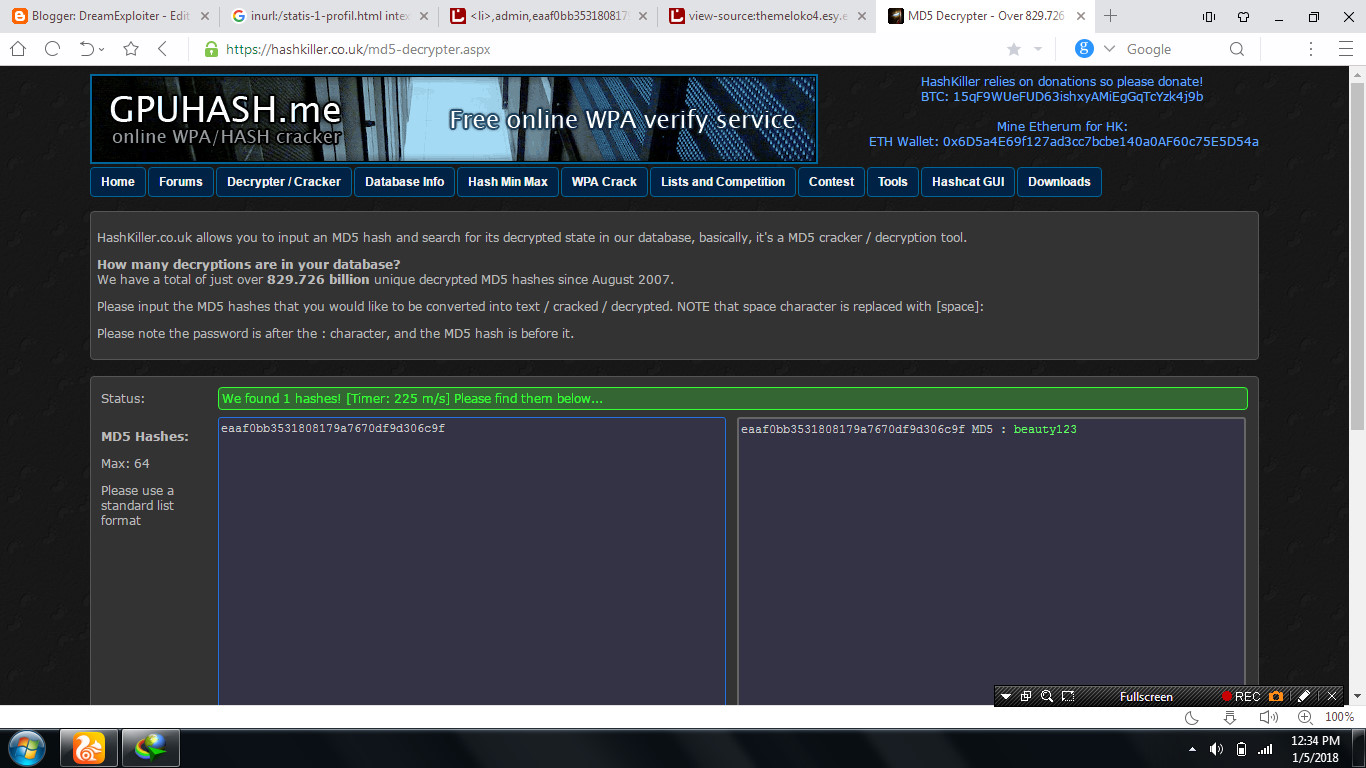Close the Blogger DreamExploiter tab
Viewport: 1366px width, 768px height.
tap(207, 16)
